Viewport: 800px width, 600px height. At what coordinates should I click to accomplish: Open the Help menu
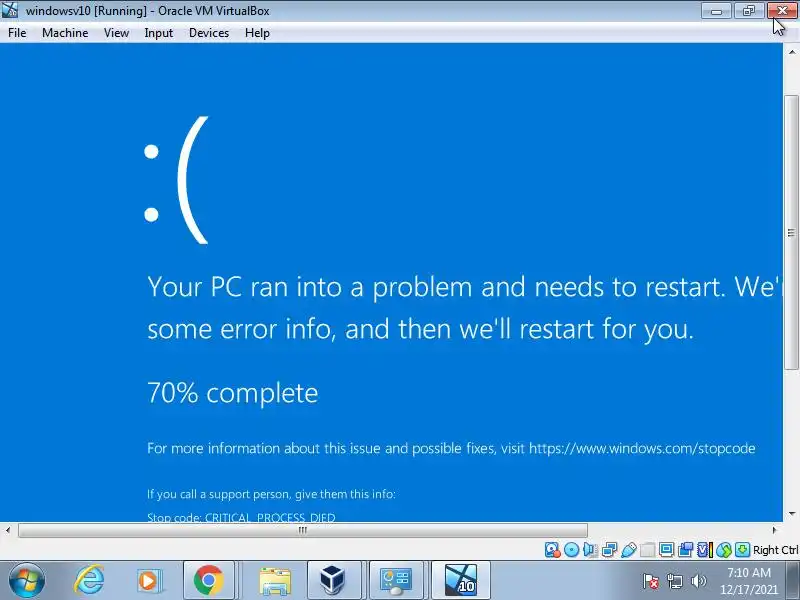(257, 33)
